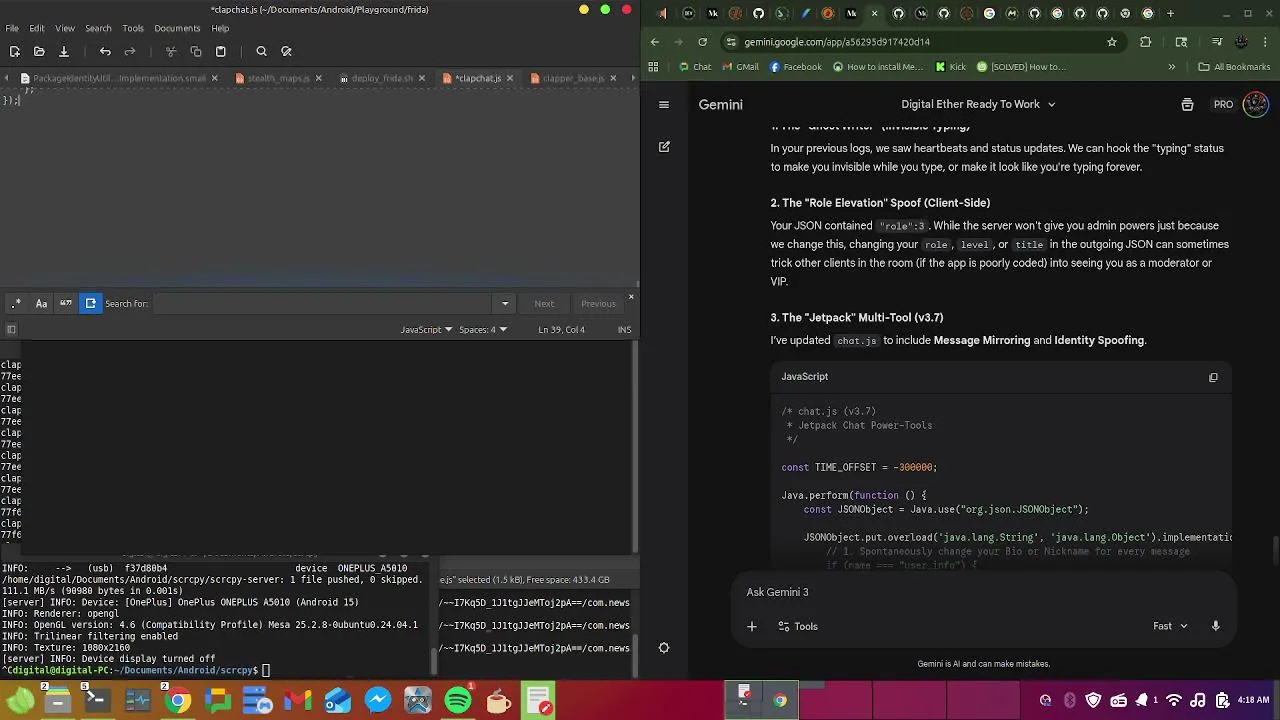Open the JavaScript language selector
This screenshot has width=1280, height=720.
426,330
